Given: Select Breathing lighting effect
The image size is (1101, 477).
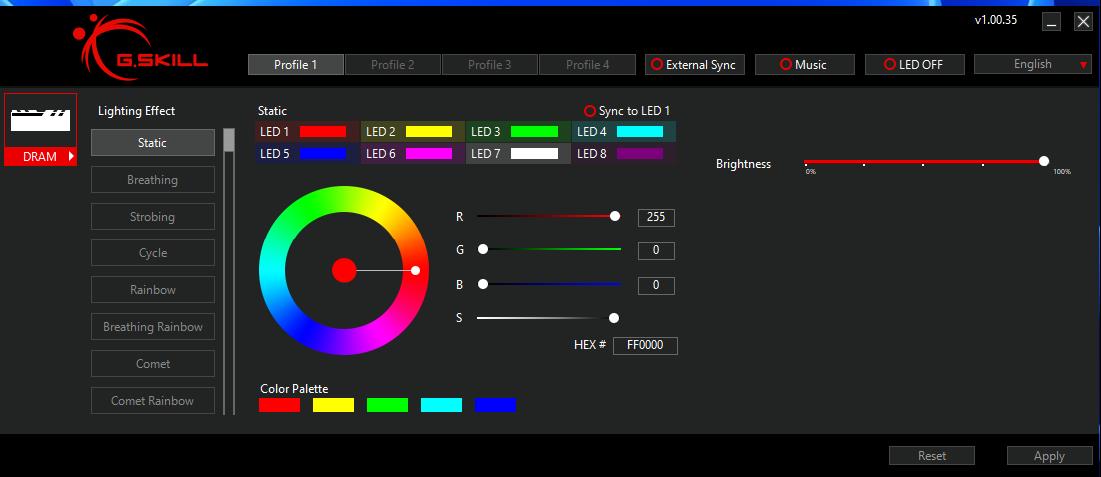Looking at the screenshot, I should tap(152, 180).
